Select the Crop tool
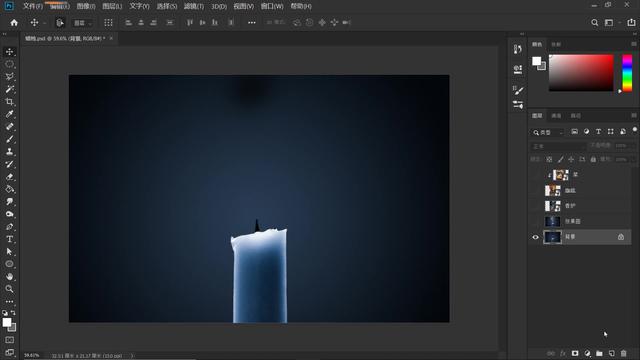640x360 pixels. pyautogui.click(x=9, y=102)
